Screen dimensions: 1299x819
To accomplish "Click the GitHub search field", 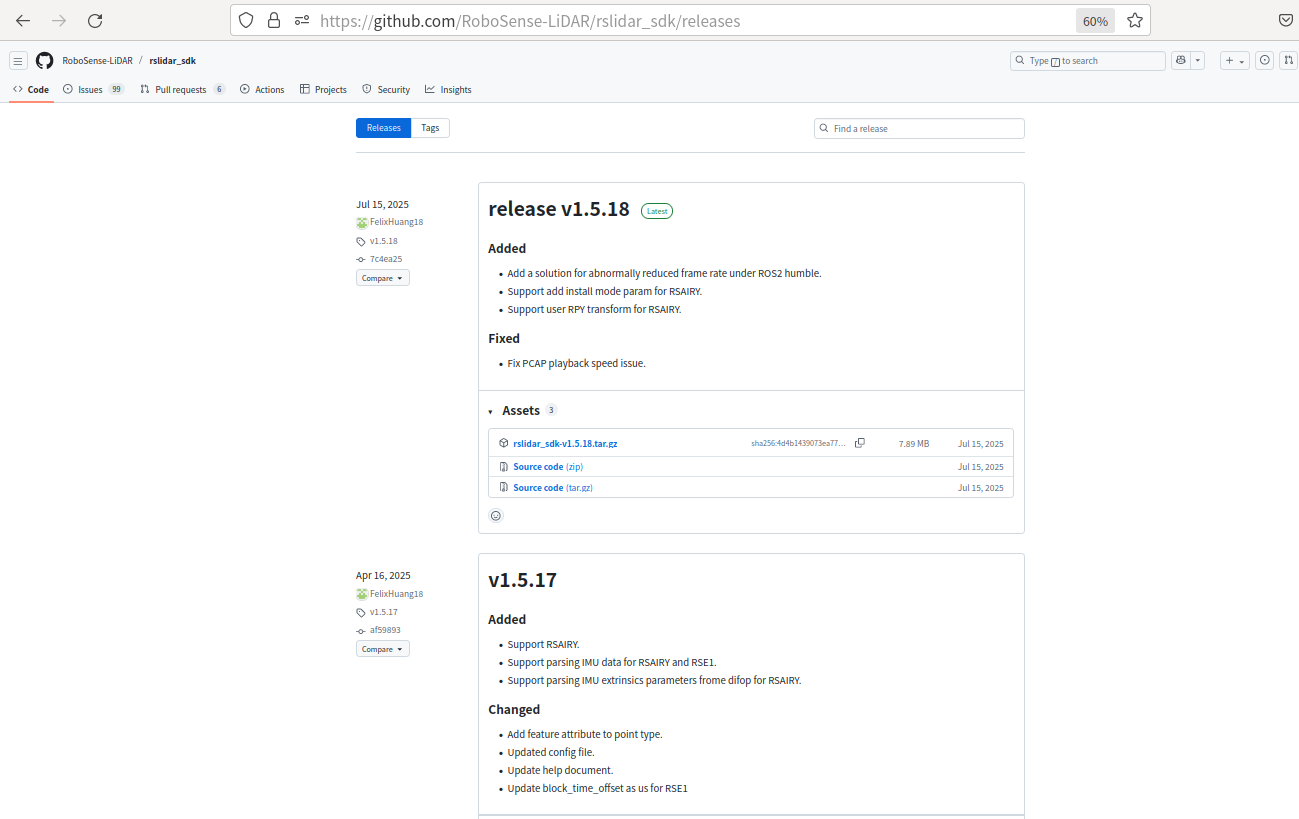I will (x=1088, y=61).
